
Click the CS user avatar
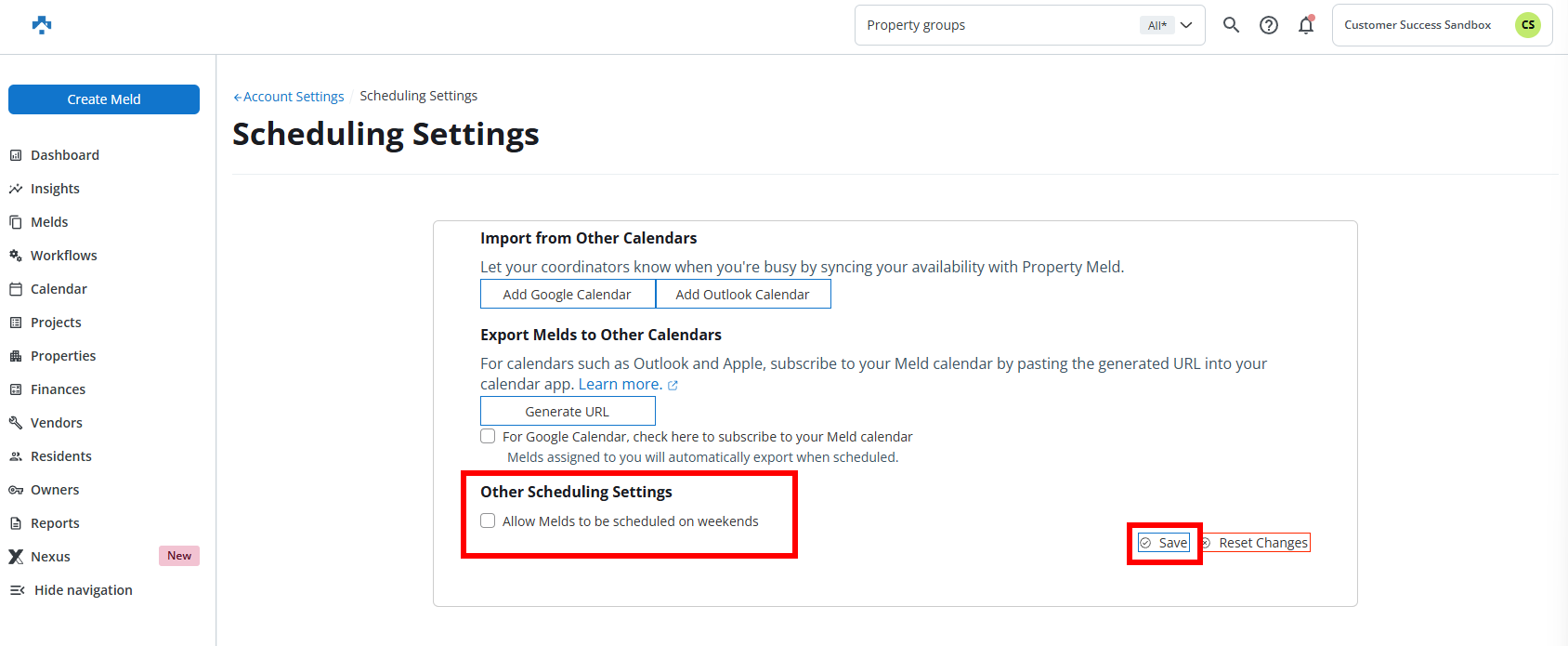(x=1527, y=25)
